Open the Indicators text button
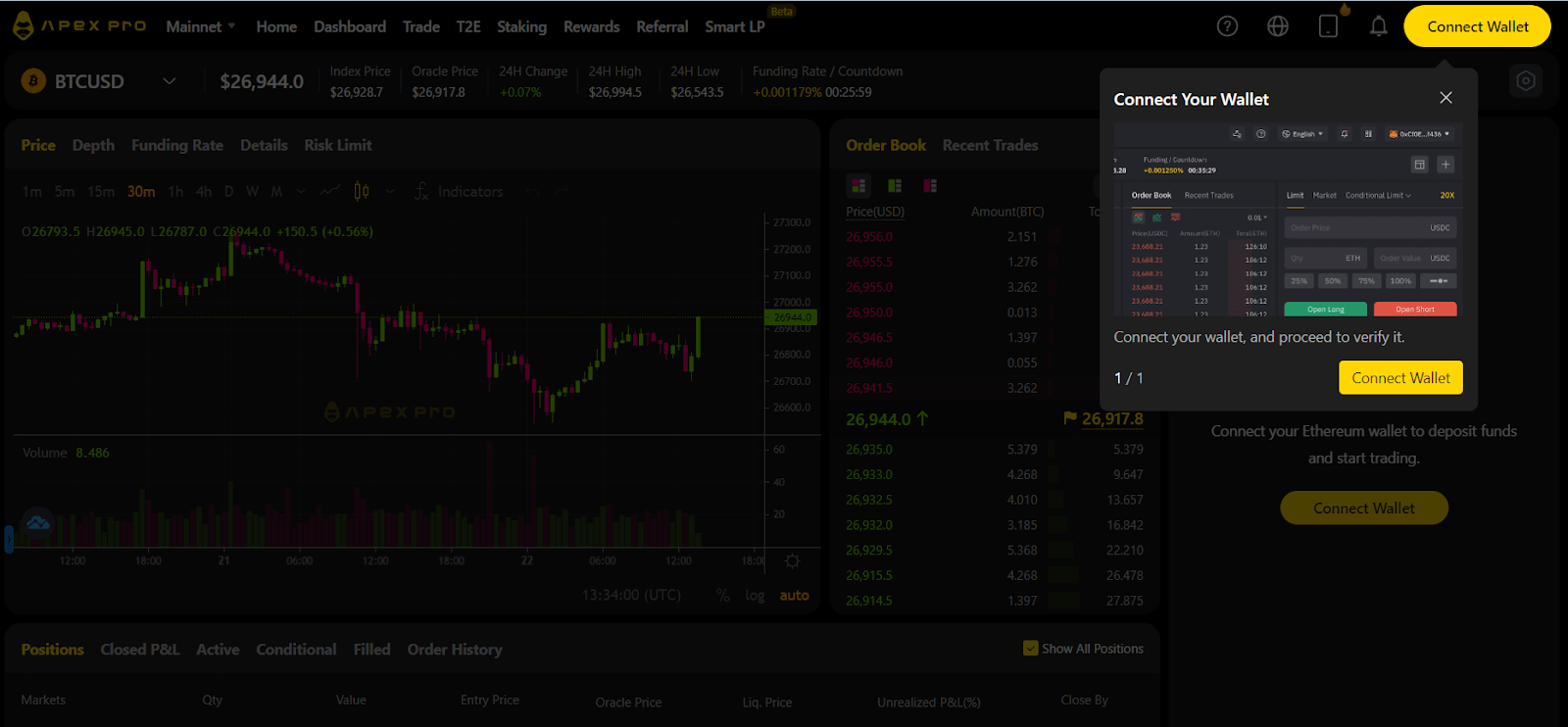 tap(470, 191)
